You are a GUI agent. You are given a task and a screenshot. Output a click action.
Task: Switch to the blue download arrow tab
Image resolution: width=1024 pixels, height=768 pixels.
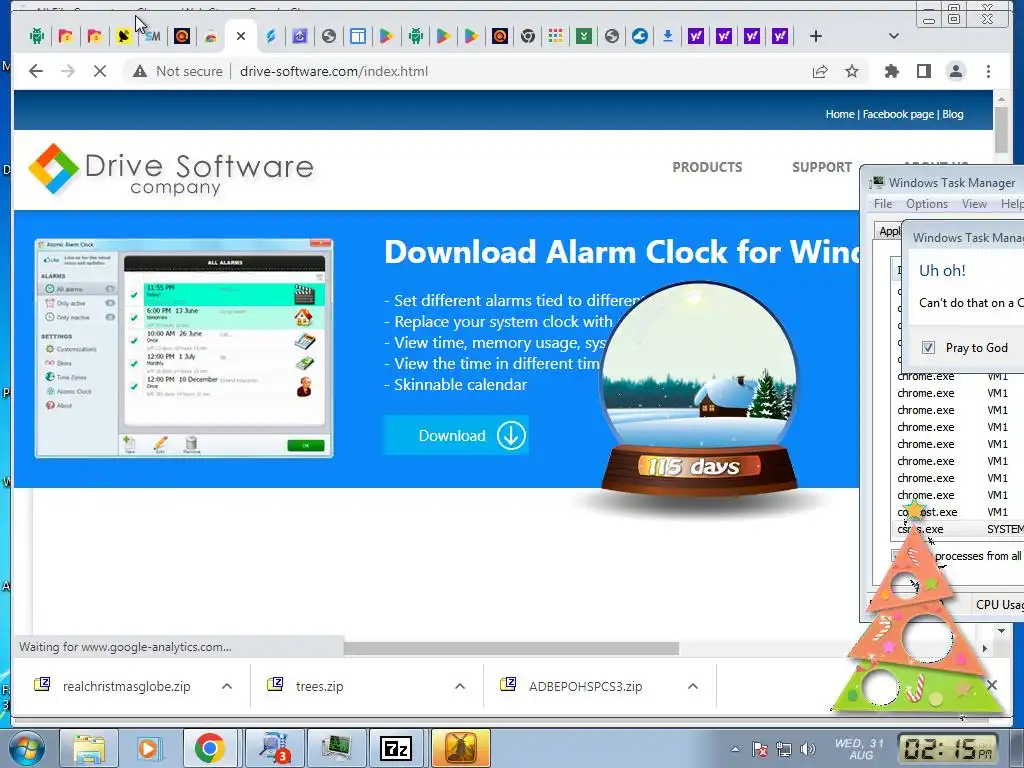coord(667,36)
